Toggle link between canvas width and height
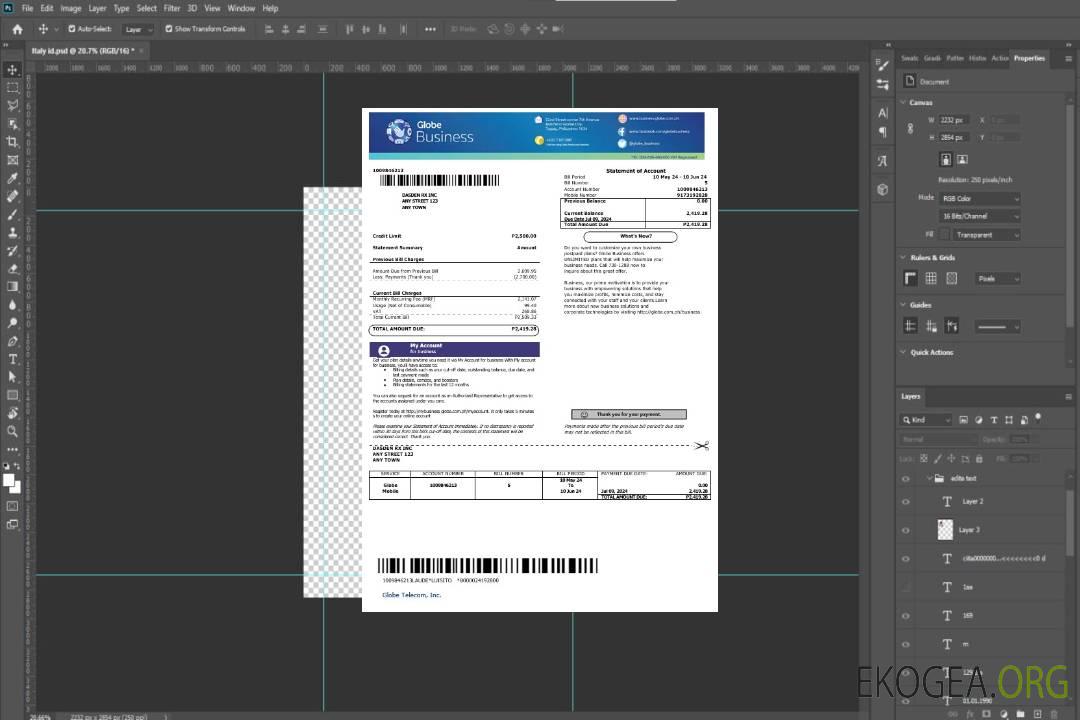The image size is (1080, 720). tap(911, 128)
